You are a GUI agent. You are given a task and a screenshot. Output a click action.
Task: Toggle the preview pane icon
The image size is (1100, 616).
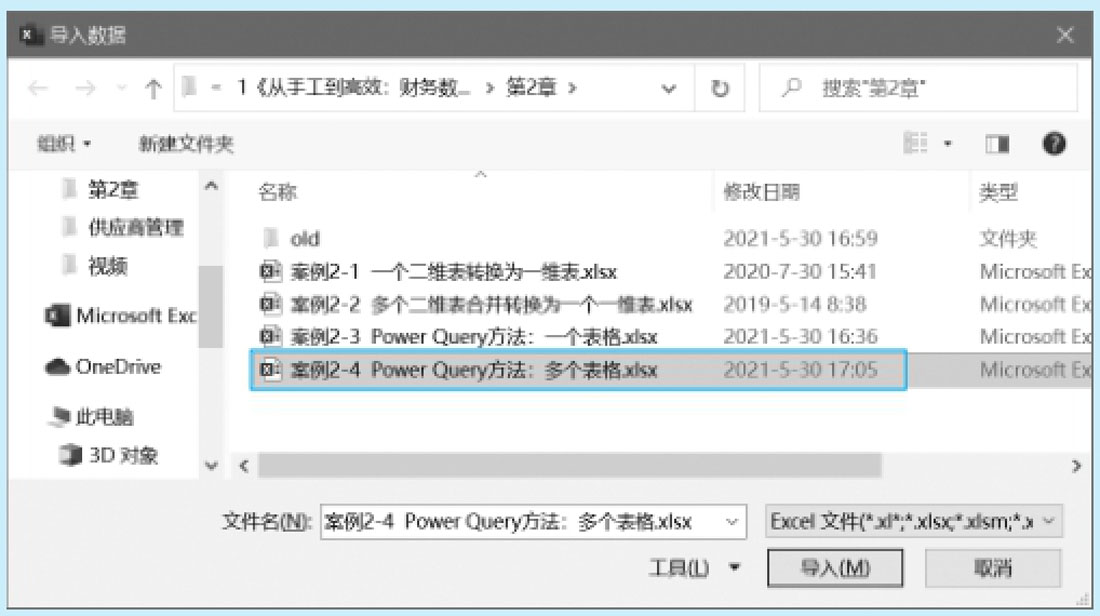click(997, 144)
